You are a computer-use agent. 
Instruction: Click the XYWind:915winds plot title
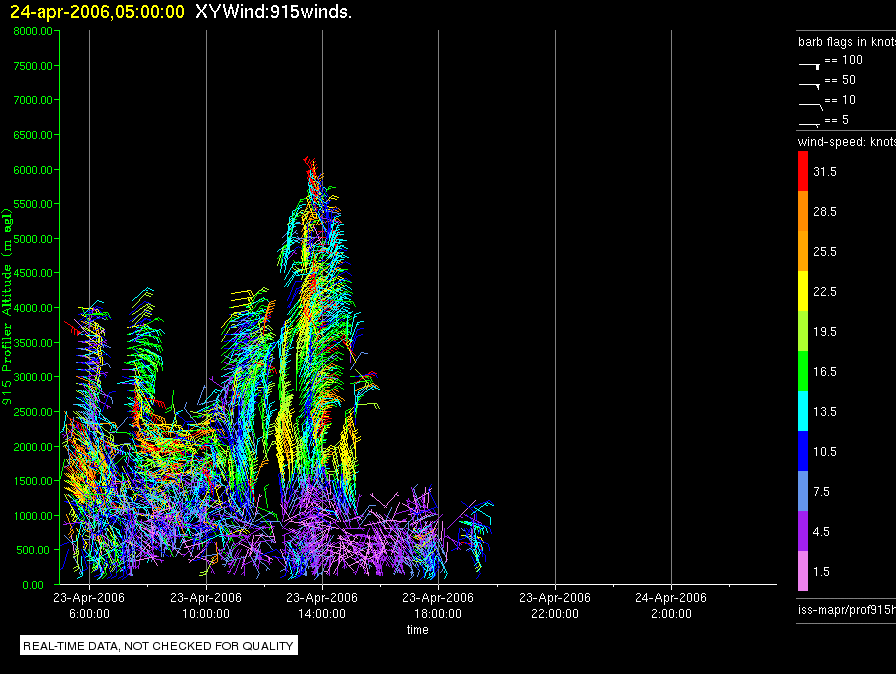pyautogui.click(x=273, y=12)
